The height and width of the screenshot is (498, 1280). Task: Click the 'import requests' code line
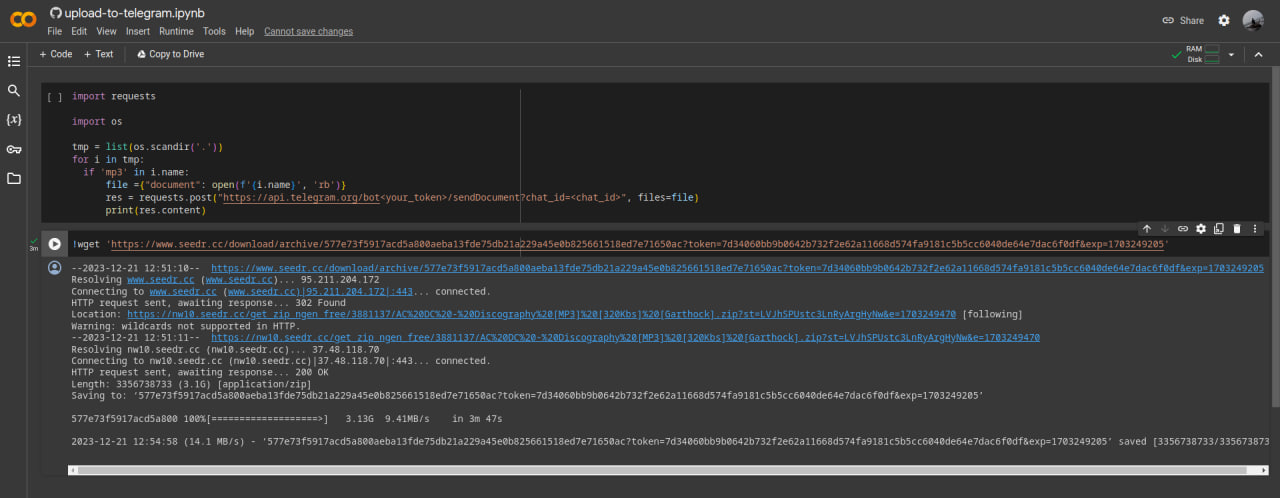coord(114,97)
